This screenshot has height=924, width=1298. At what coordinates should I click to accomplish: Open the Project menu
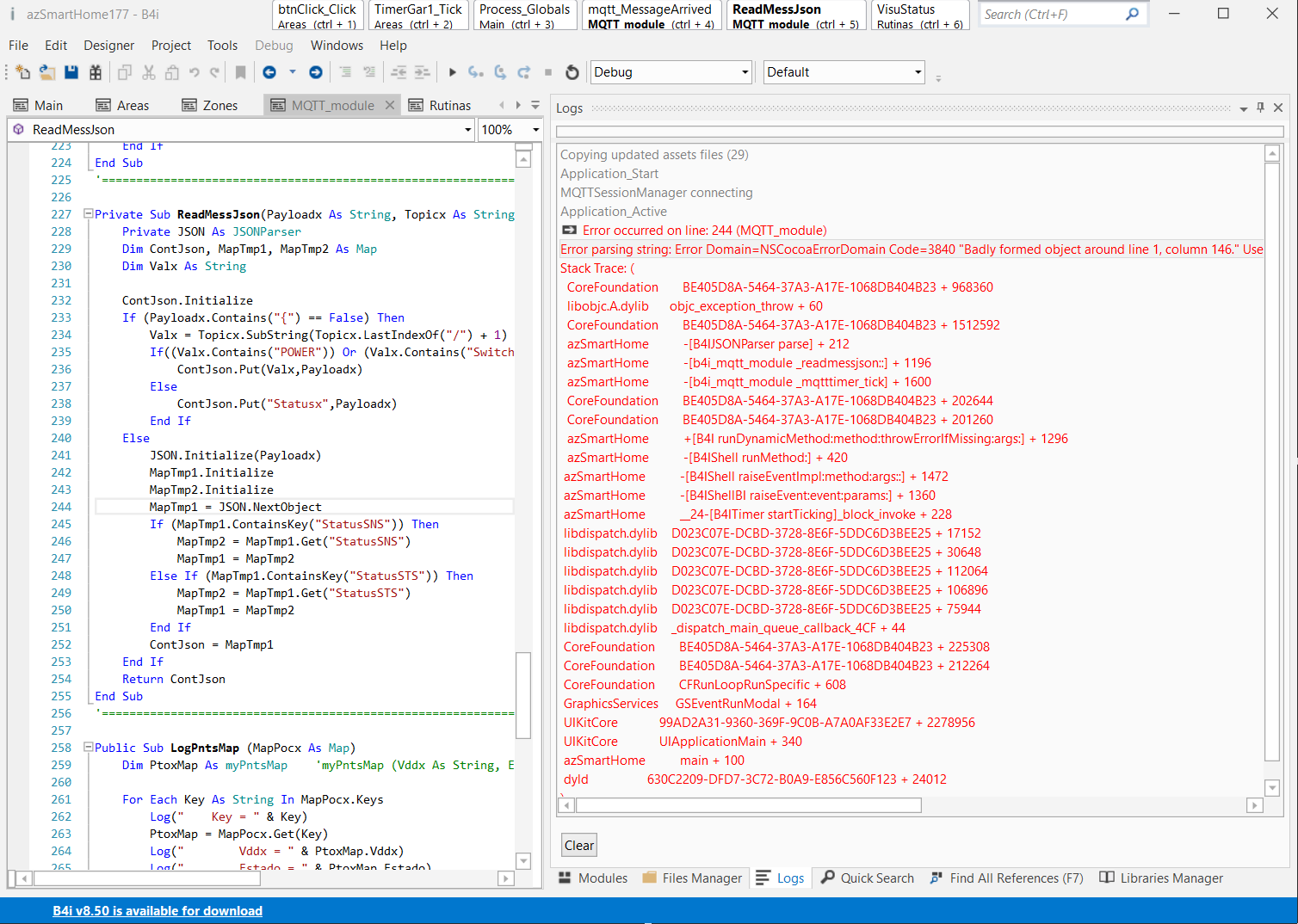(x=171, y=46)
